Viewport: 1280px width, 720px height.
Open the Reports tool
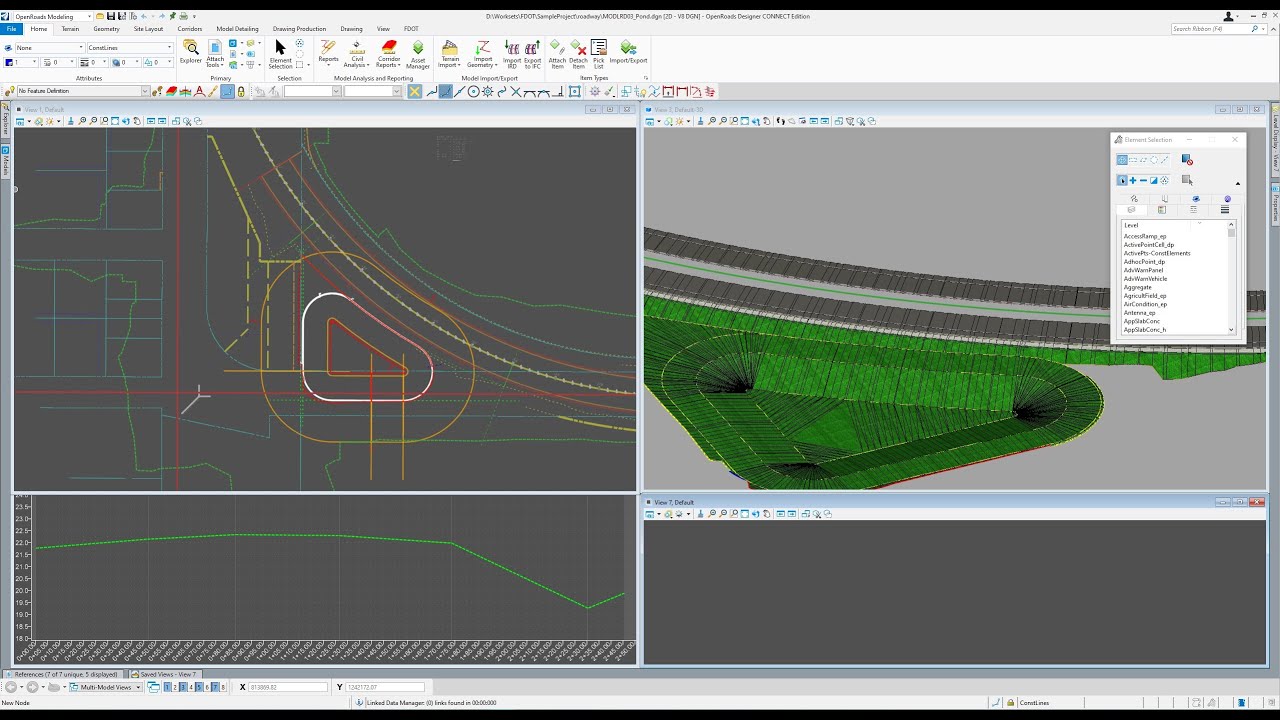(x=328, y=52)
